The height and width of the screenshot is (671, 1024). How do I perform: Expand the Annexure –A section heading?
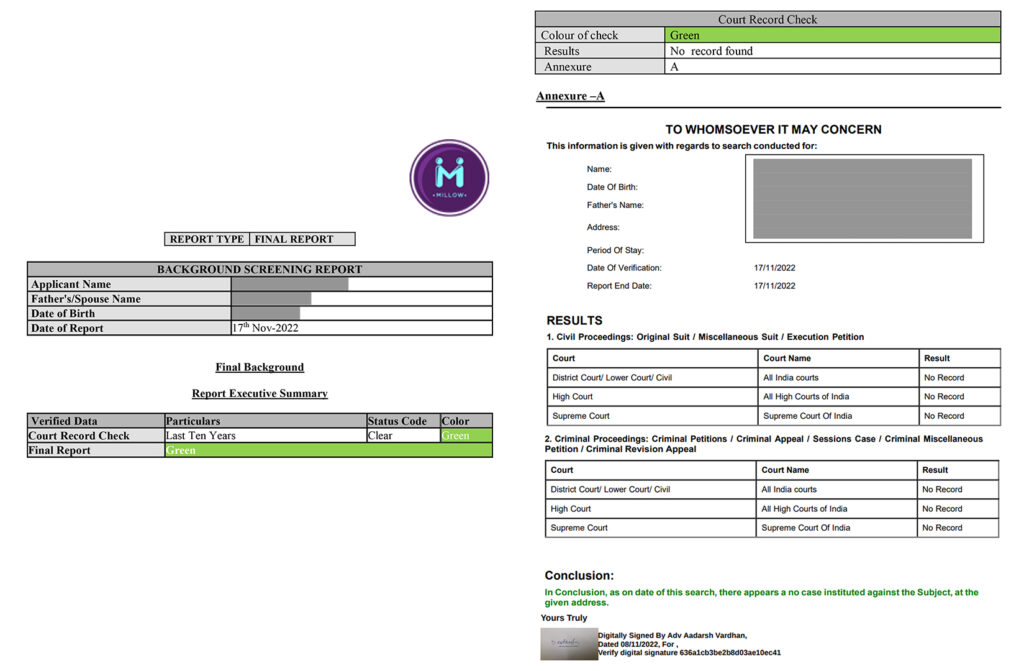point(569,95)
